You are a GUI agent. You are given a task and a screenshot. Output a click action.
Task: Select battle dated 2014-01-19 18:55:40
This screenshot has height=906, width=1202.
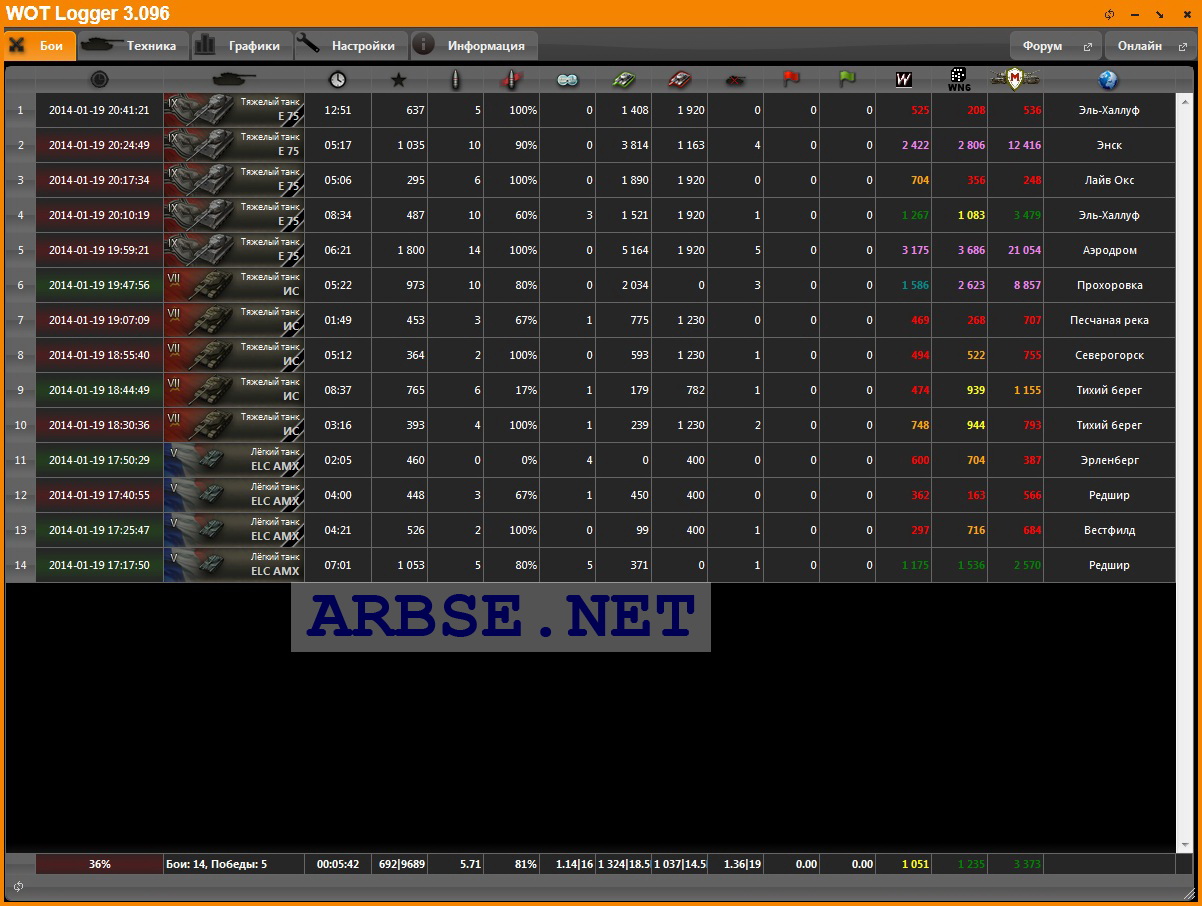(99, 355)
